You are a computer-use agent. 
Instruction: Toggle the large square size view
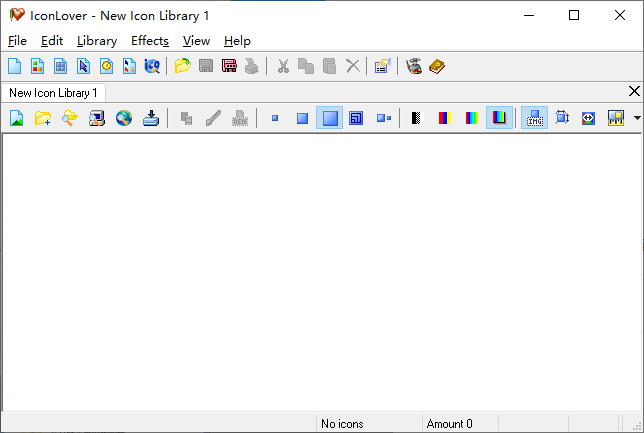(x=329, y=117)
